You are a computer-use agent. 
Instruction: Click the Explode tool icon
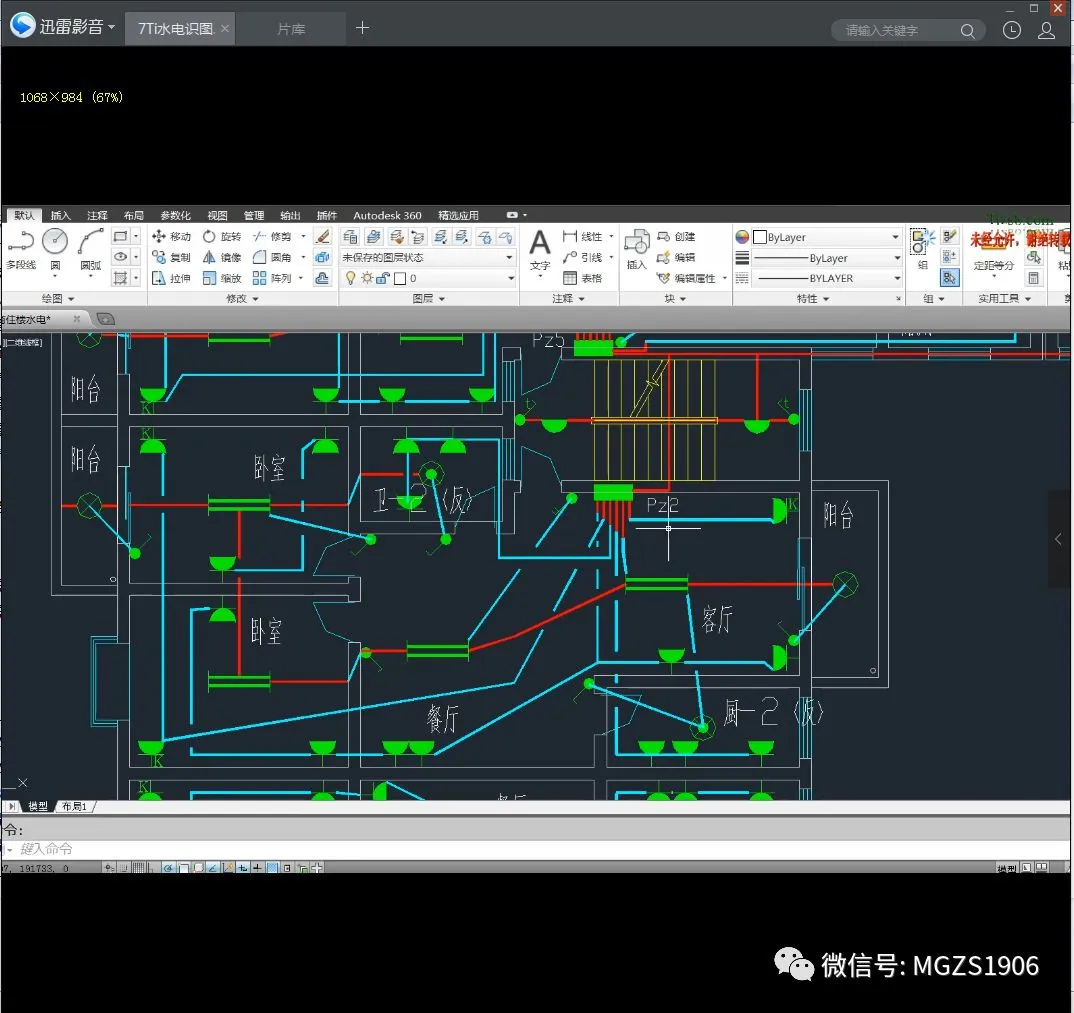[323, 258]
